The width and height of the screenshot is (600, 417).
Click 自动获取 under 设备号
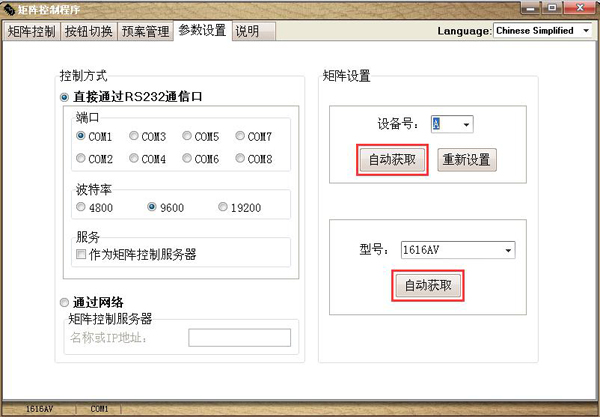[392, 160]
